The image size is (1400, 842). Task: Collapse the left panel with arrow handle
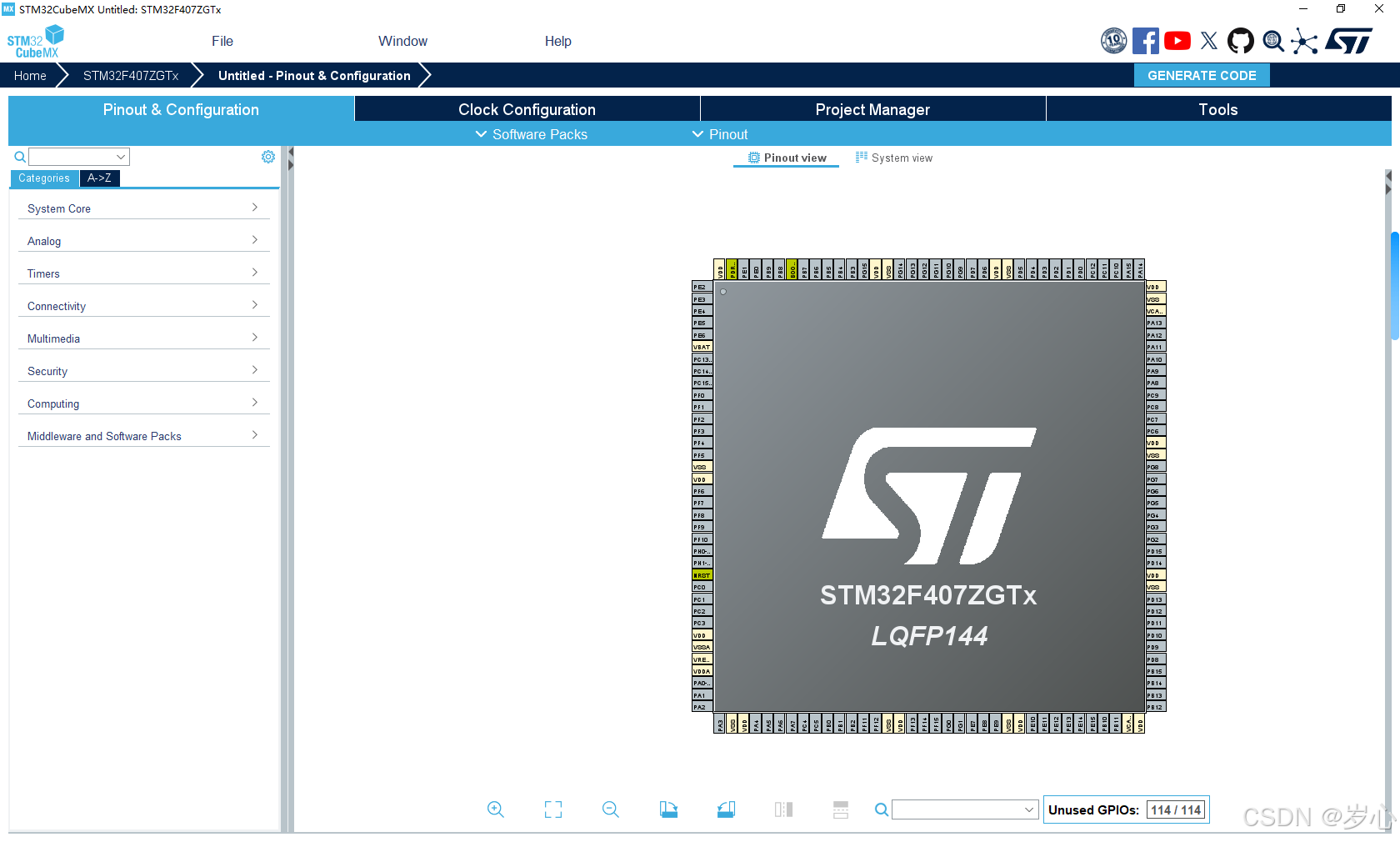coord(290,159)
